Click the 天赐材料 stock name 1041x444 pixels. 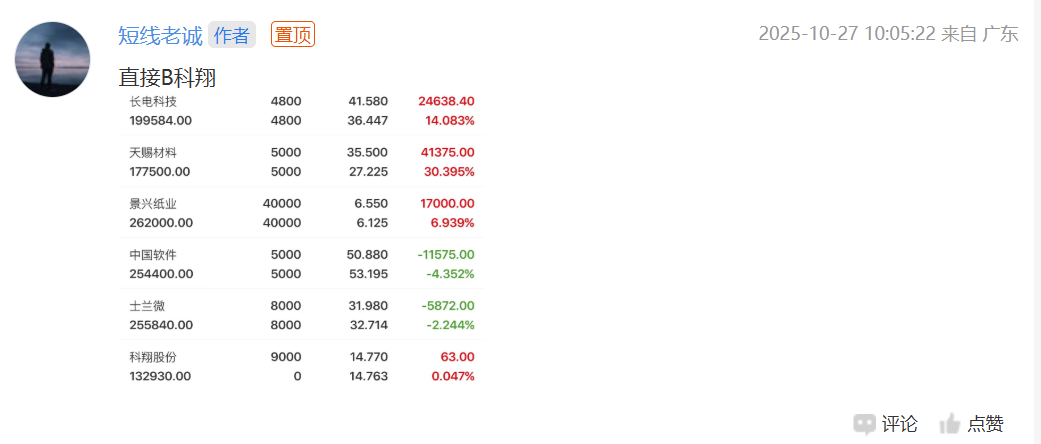pyautogui.click(x=153, y=152)
